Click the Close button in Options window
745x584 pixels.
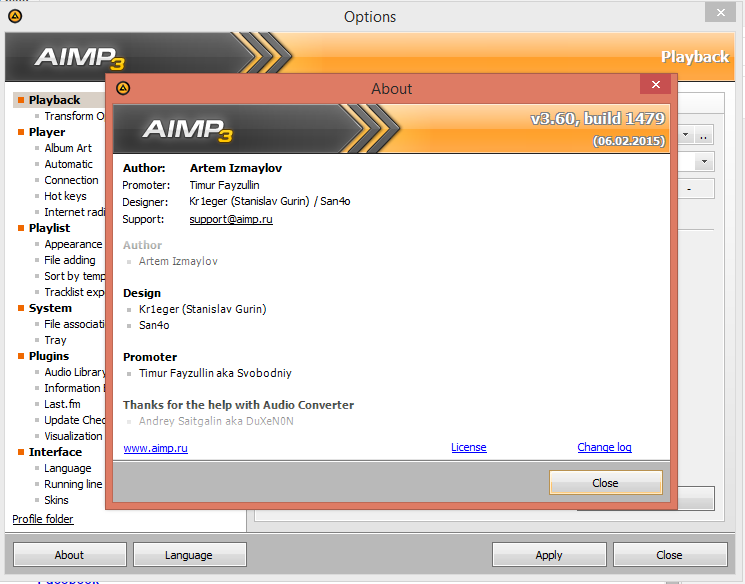(669, 555)
